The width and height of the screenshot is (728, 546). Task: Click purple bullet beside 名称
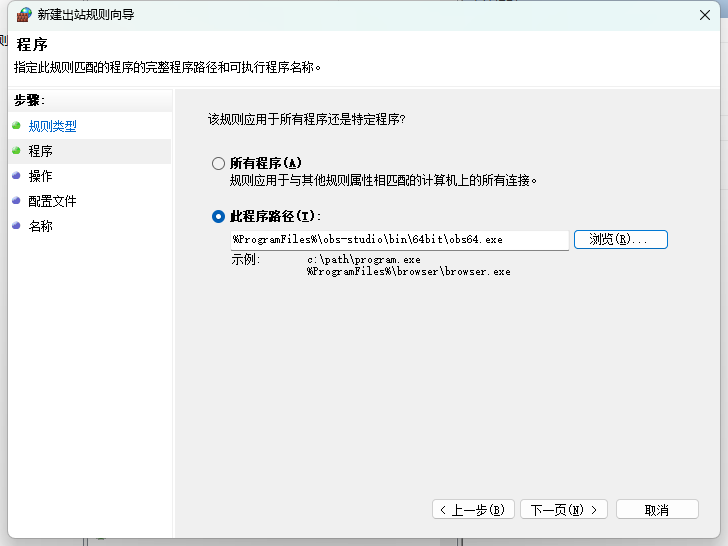tap(17, 226)
